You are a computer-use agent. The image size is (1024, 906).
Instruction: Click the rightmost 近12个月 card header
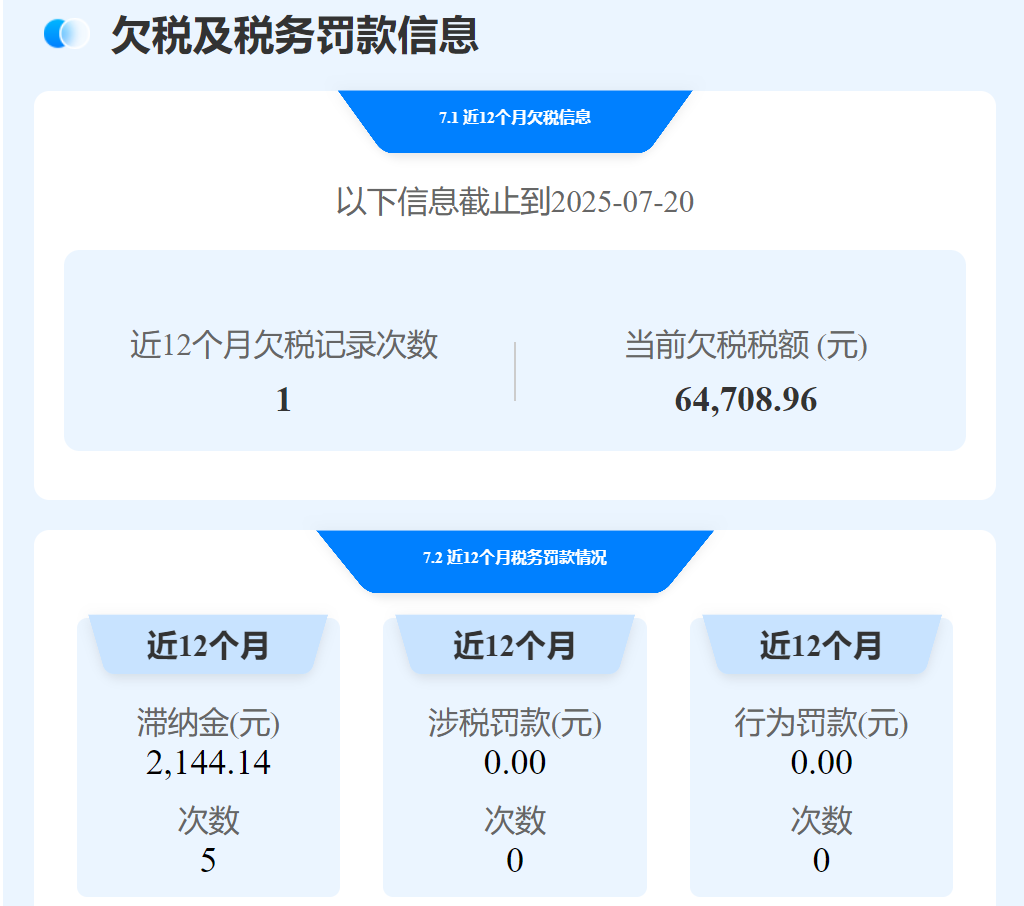[821, 645]
